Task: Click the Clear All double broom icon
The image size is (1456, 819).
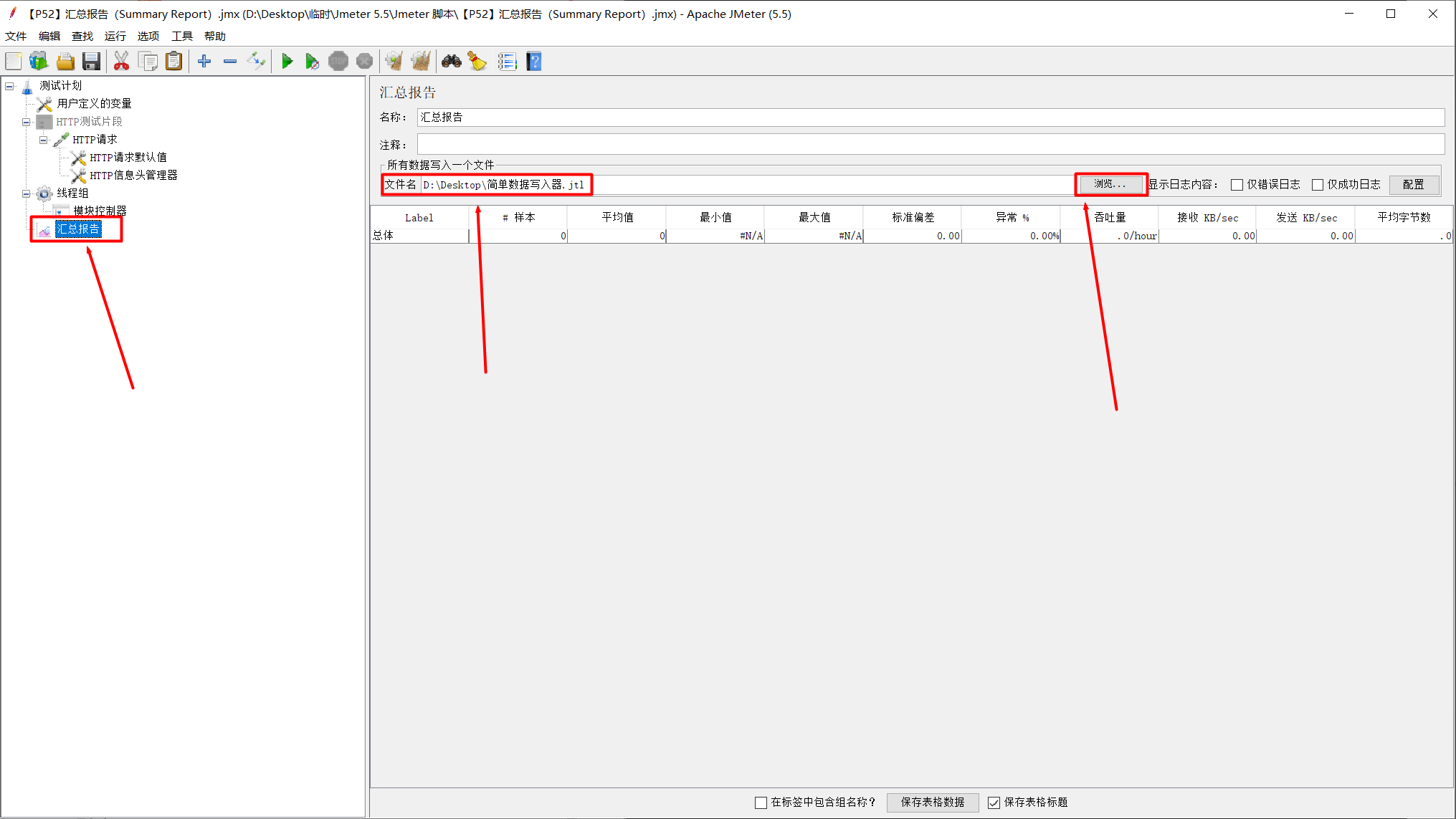Action: 421,62
